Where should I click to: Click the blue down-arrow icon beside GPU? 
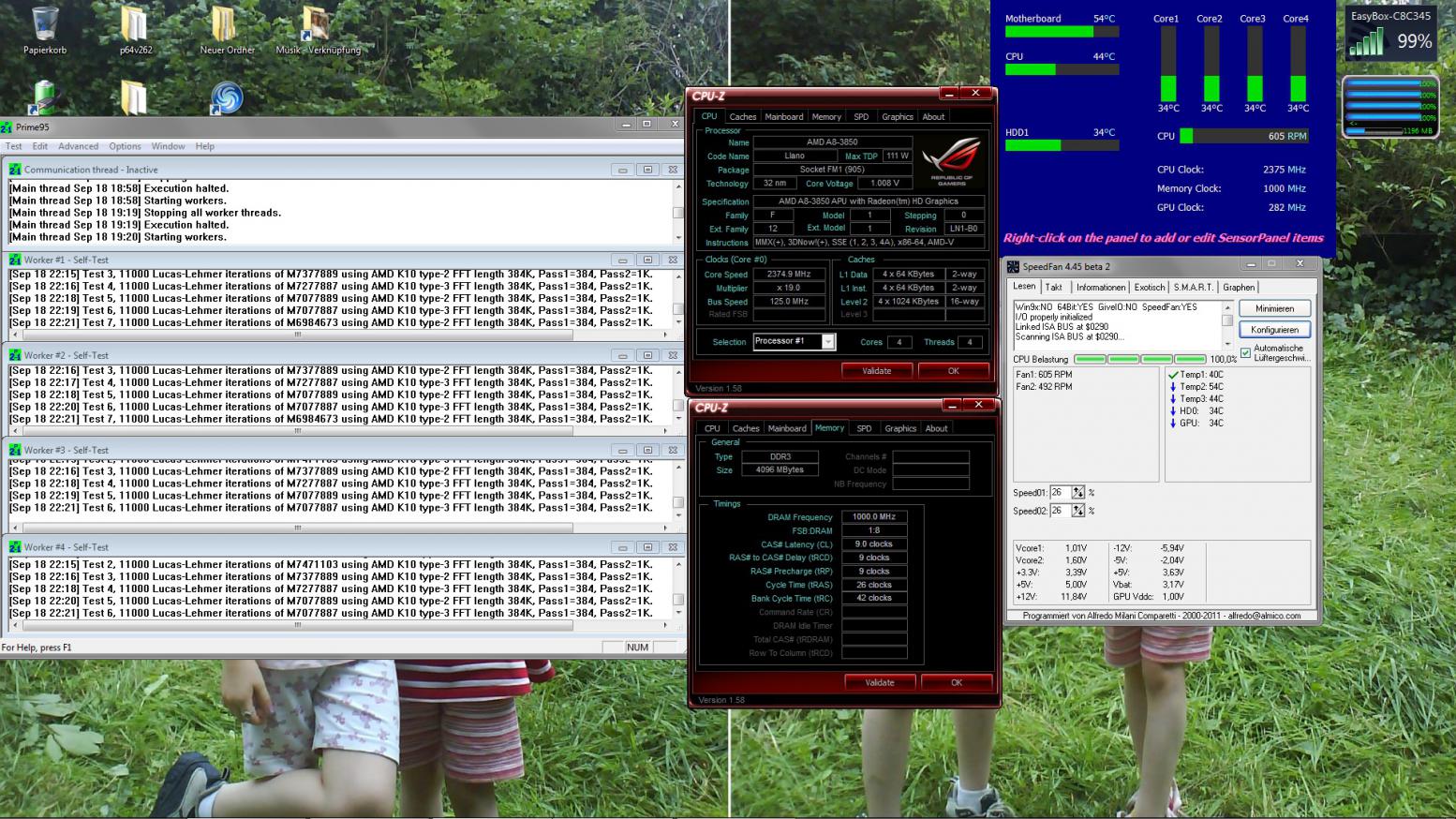[x=1173, y=423]
